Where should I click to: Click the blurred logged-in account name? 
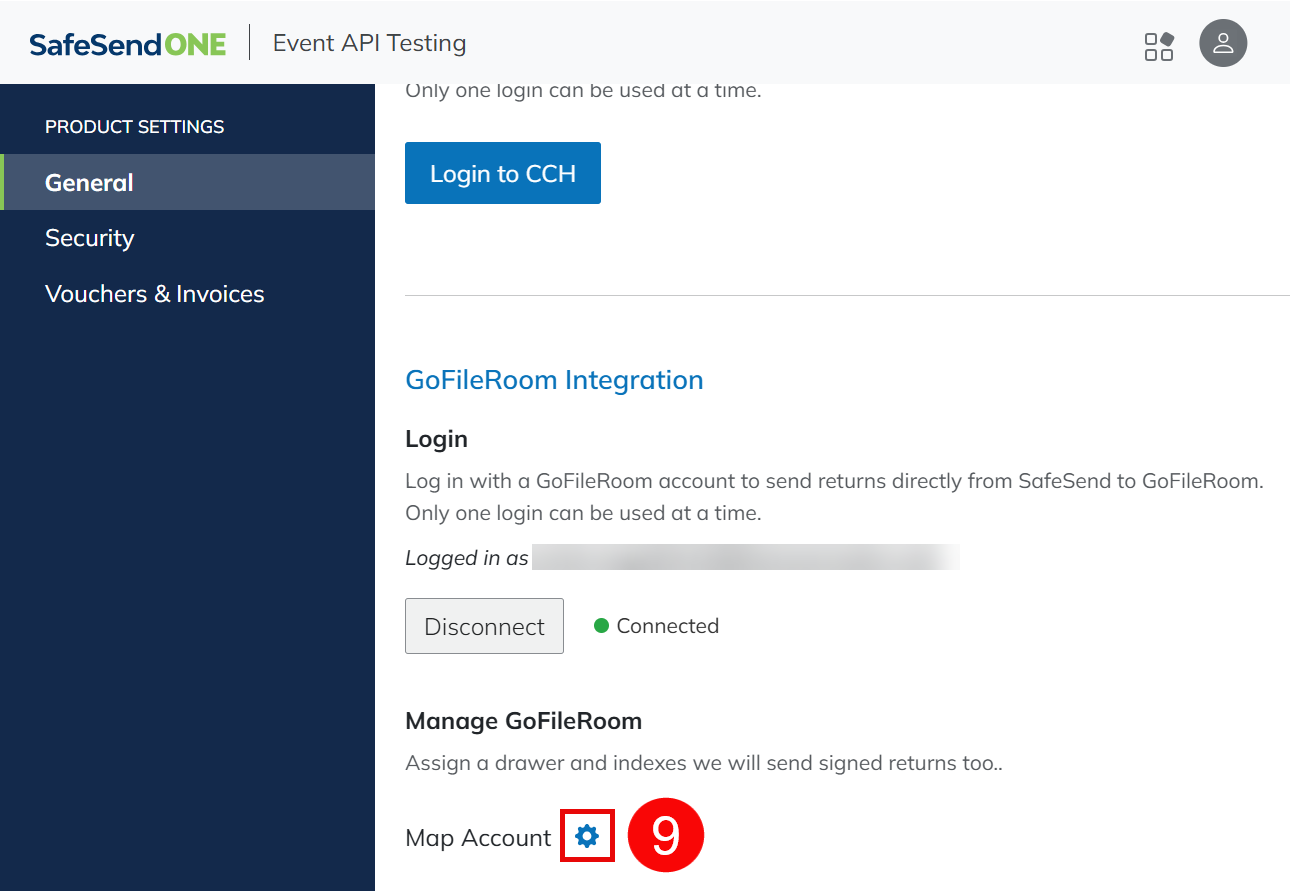tap(745, 558)
